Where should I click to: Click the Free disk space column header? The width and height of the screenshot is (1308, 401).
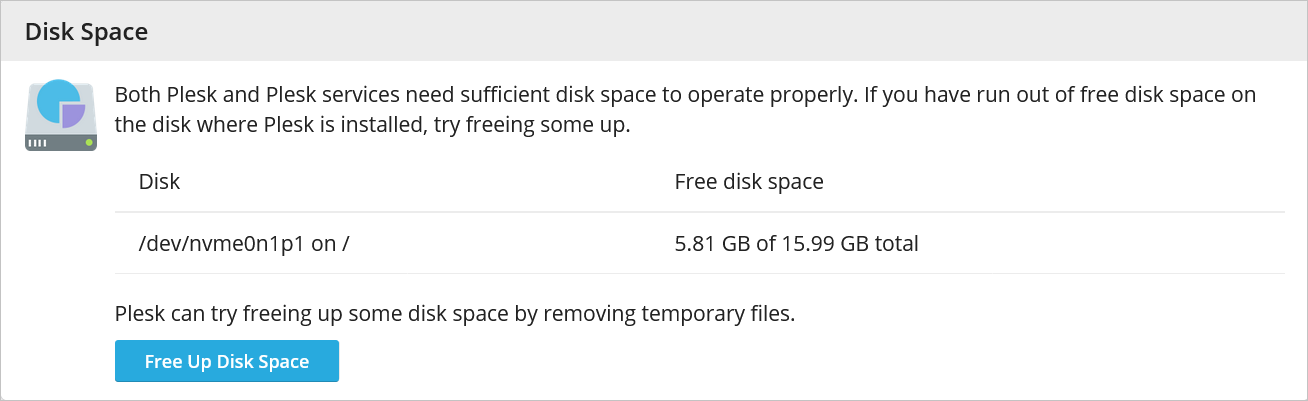tap(749, 182)
